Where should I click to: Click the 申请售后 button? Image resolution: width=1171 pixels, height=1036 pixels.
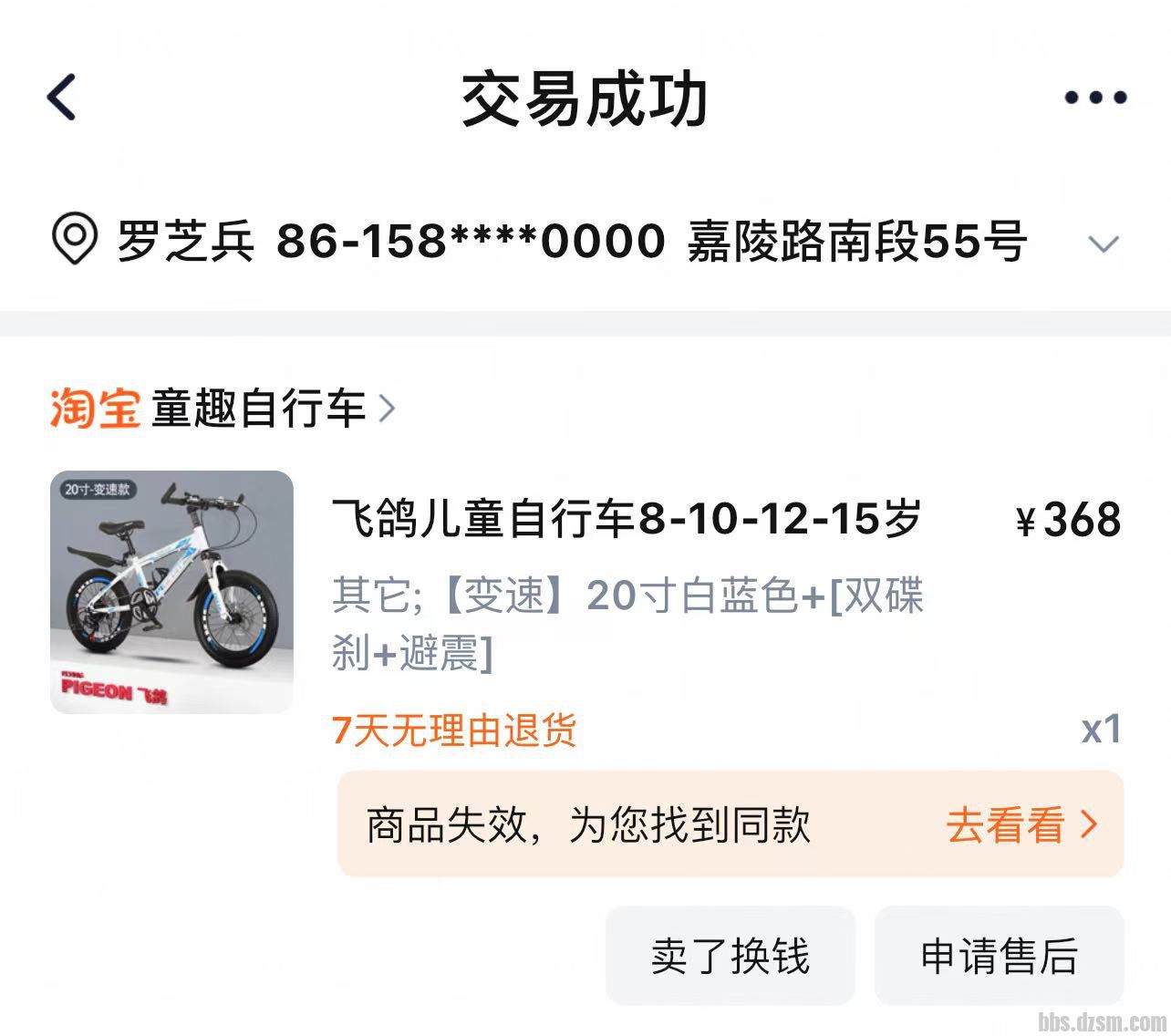tap(999, 956)
